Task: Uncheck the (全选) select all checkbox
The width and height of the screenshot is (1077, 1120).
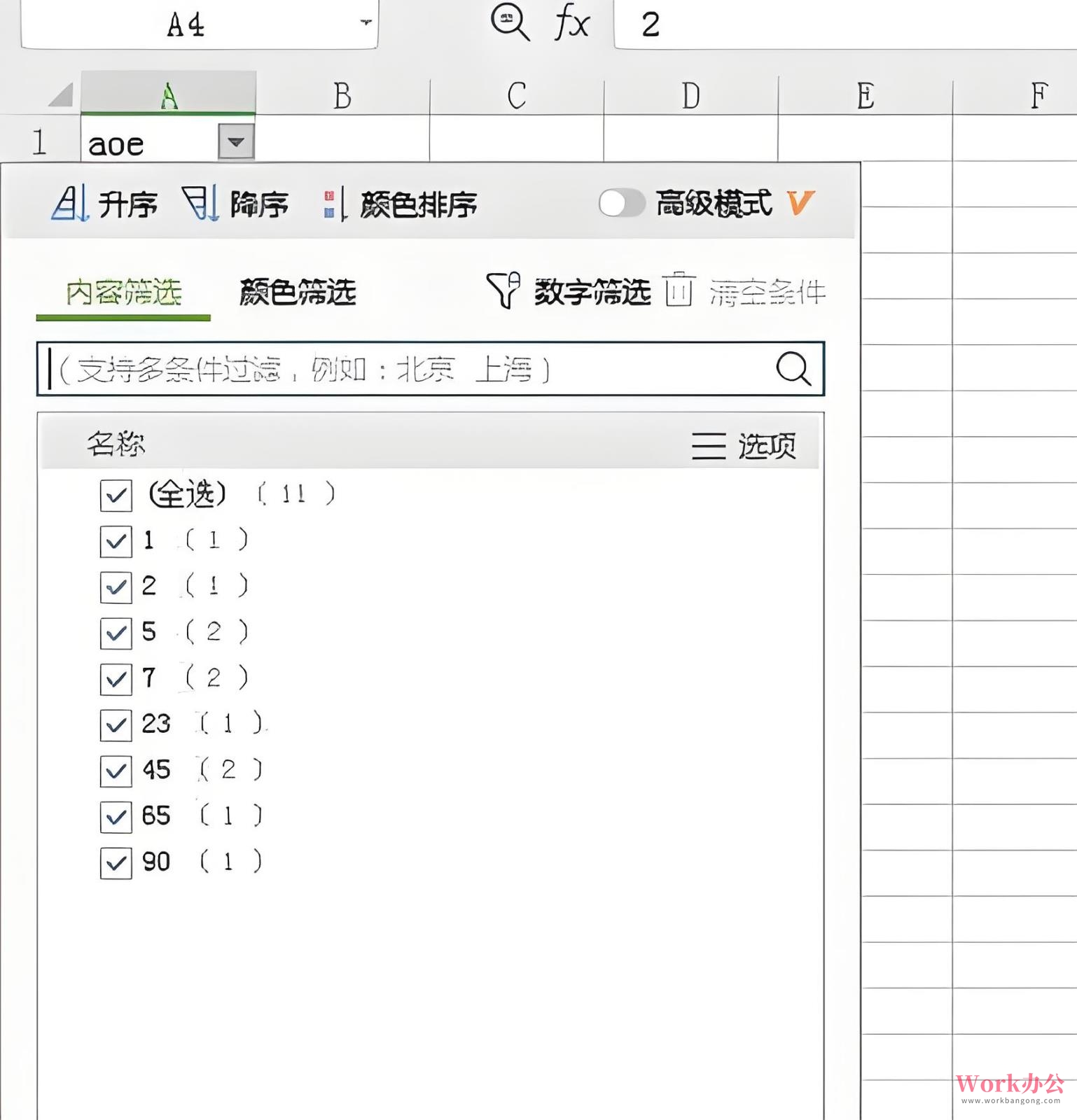Action: 116,496
